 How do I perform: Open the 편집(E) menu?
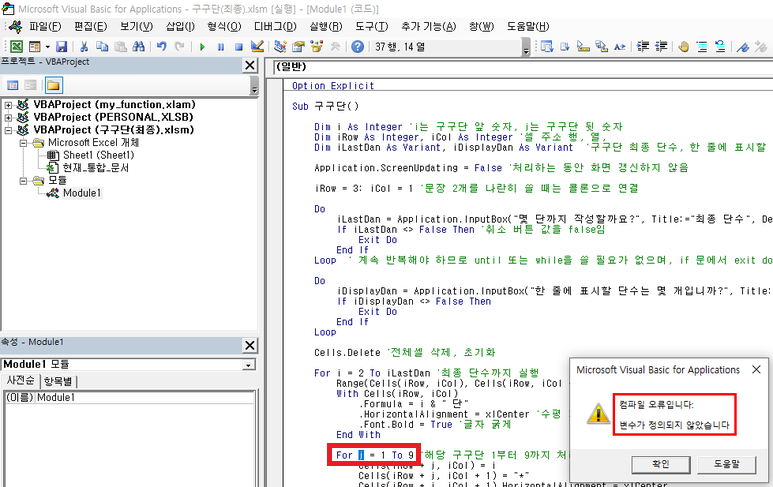(90, 27)
